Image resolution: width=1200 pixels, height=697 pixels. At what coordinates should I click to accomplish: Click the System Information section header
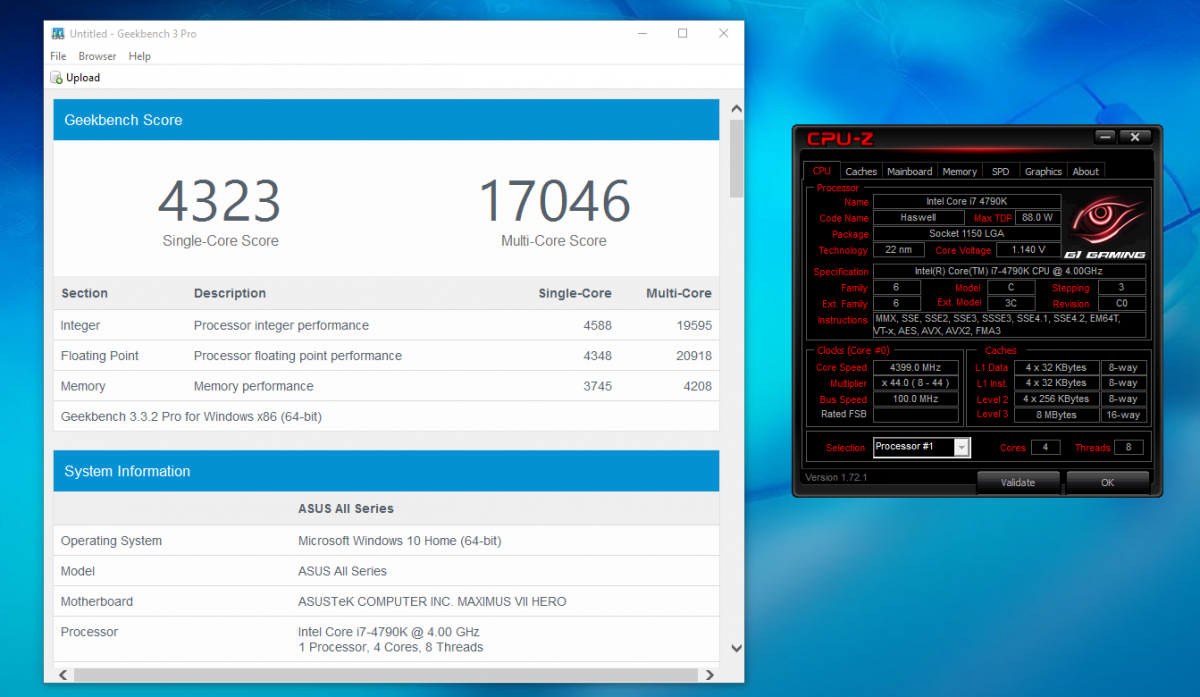click(386, 471)
